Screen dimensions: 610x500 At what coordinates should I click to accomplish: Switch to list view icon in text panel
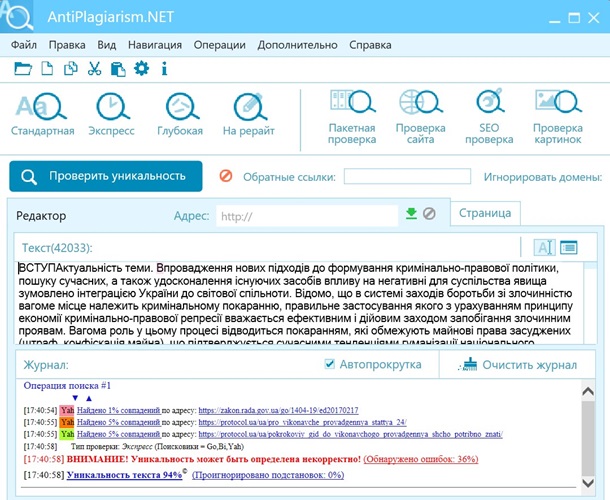coord(568,247)
